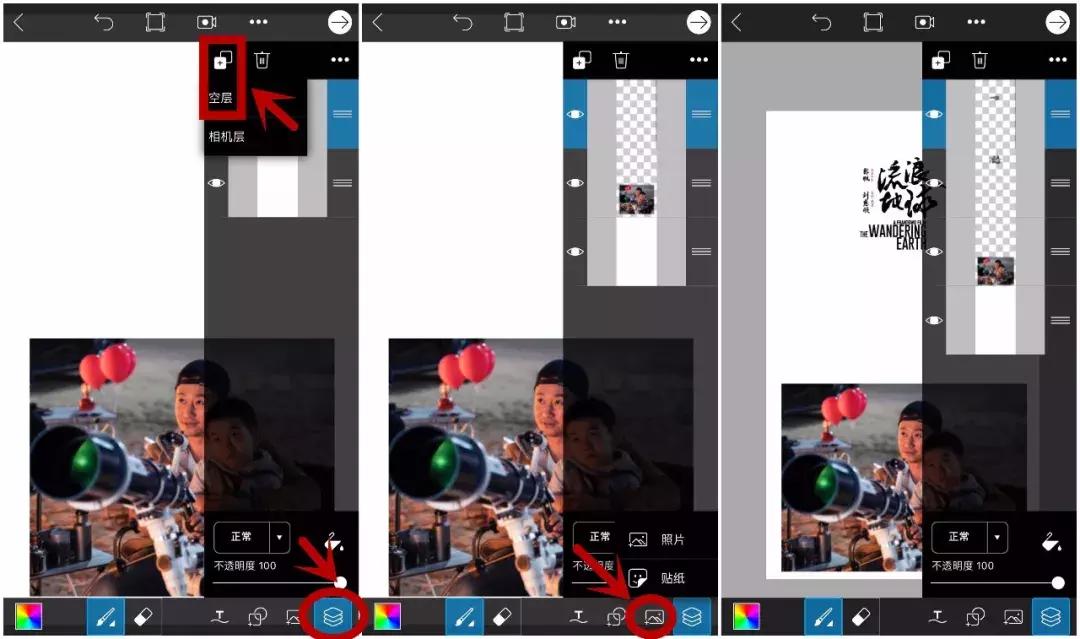Select the text tool in middle screenshot
The height and width of the screenshot is (639, 1080).
pyautogui.click(x=579, y=616)
